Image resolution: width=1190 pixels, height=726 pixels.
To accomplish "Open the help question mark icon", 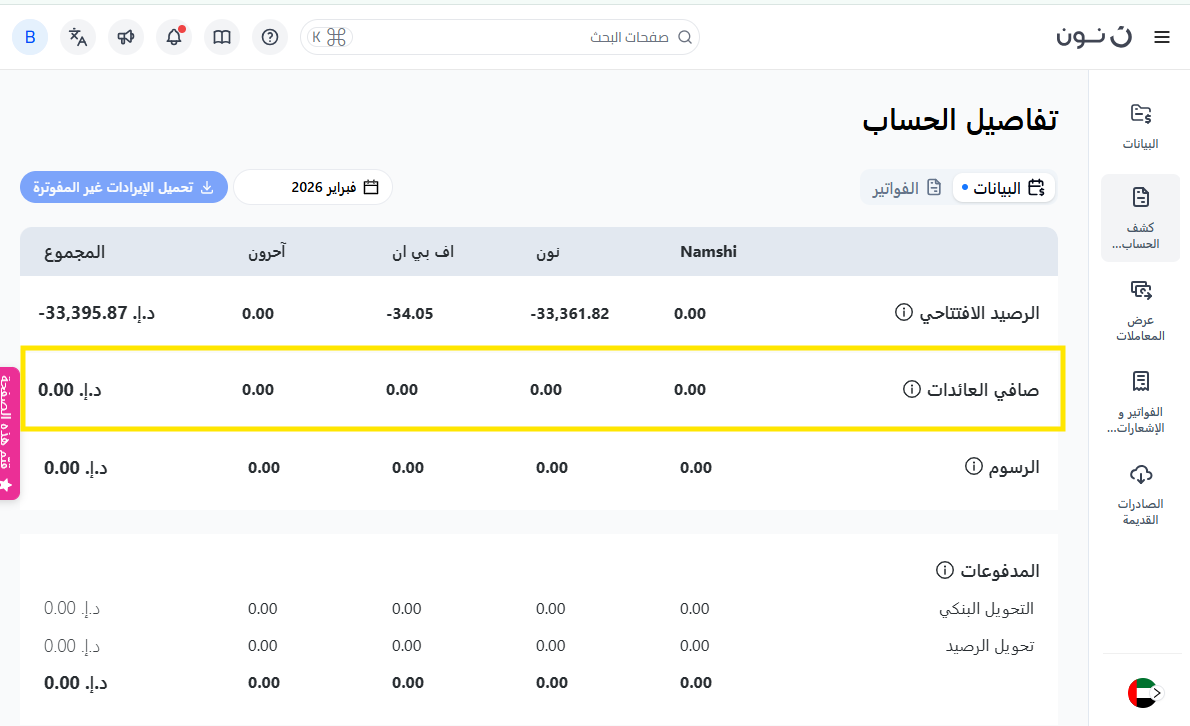I will point(270,37).
